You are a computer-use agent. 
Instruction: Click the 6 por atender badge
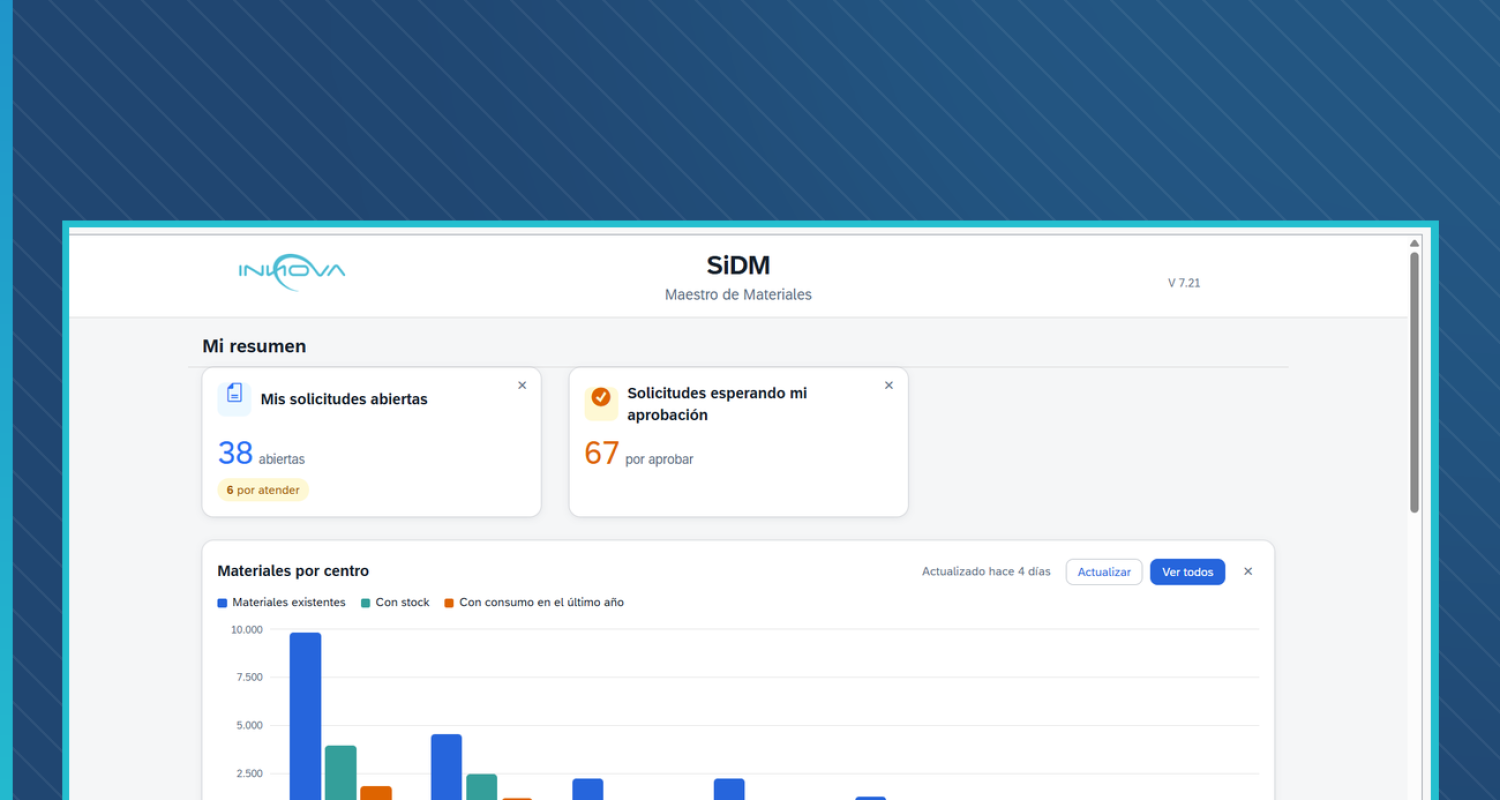tap(263, 490)
